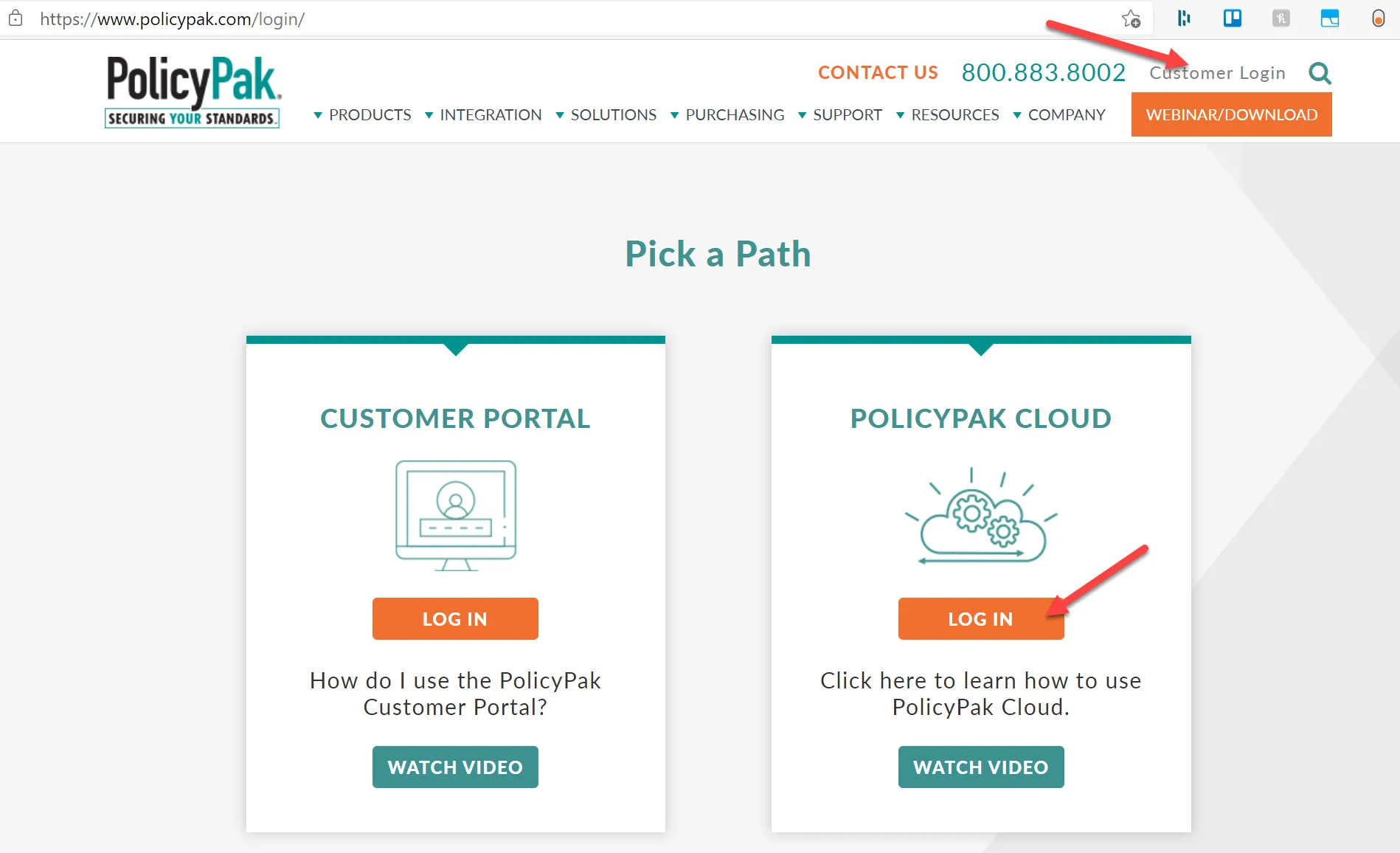
Task: Expand the RESOURCES dropdown menu
Action: pyautogui.click(x=948, y=115)
